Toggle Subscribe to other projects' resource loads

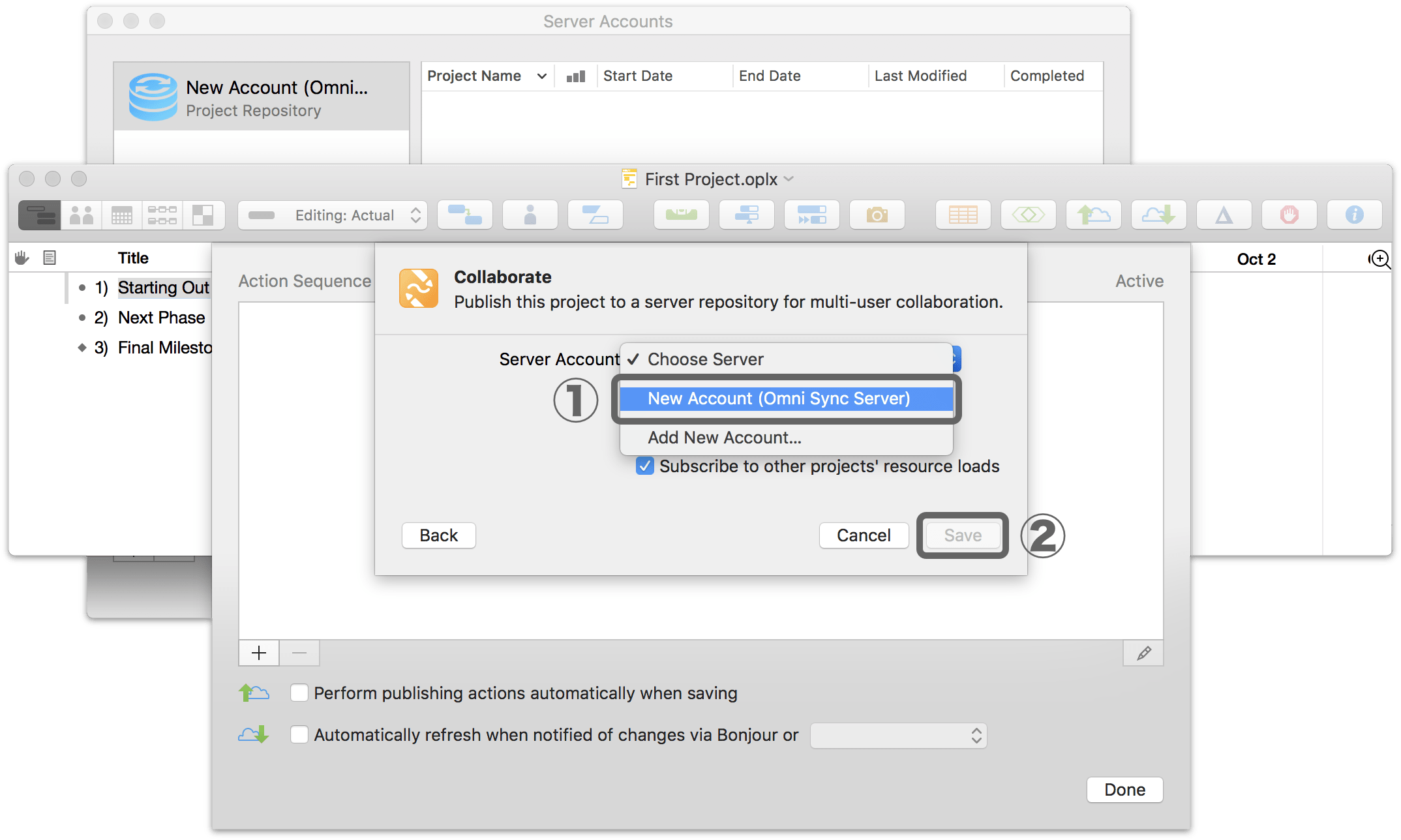(x=644, y=466)
